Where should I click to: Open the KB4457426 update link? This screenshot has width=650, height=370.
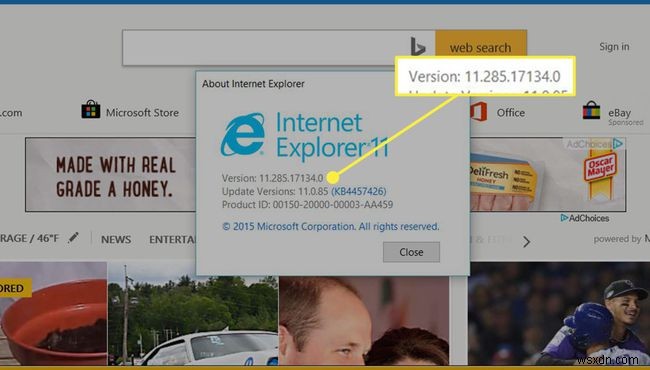click(359, 191)
